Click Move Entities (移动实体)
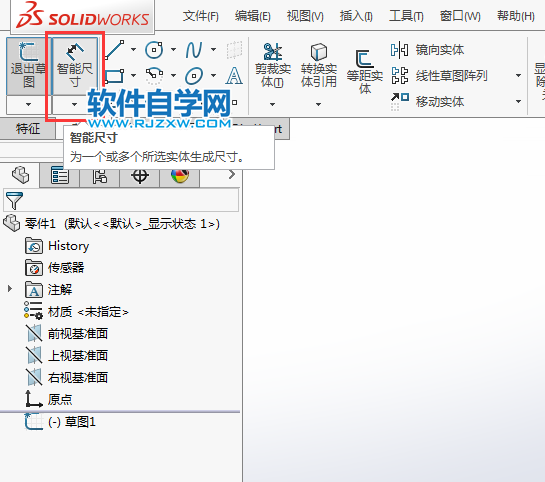 428,101
